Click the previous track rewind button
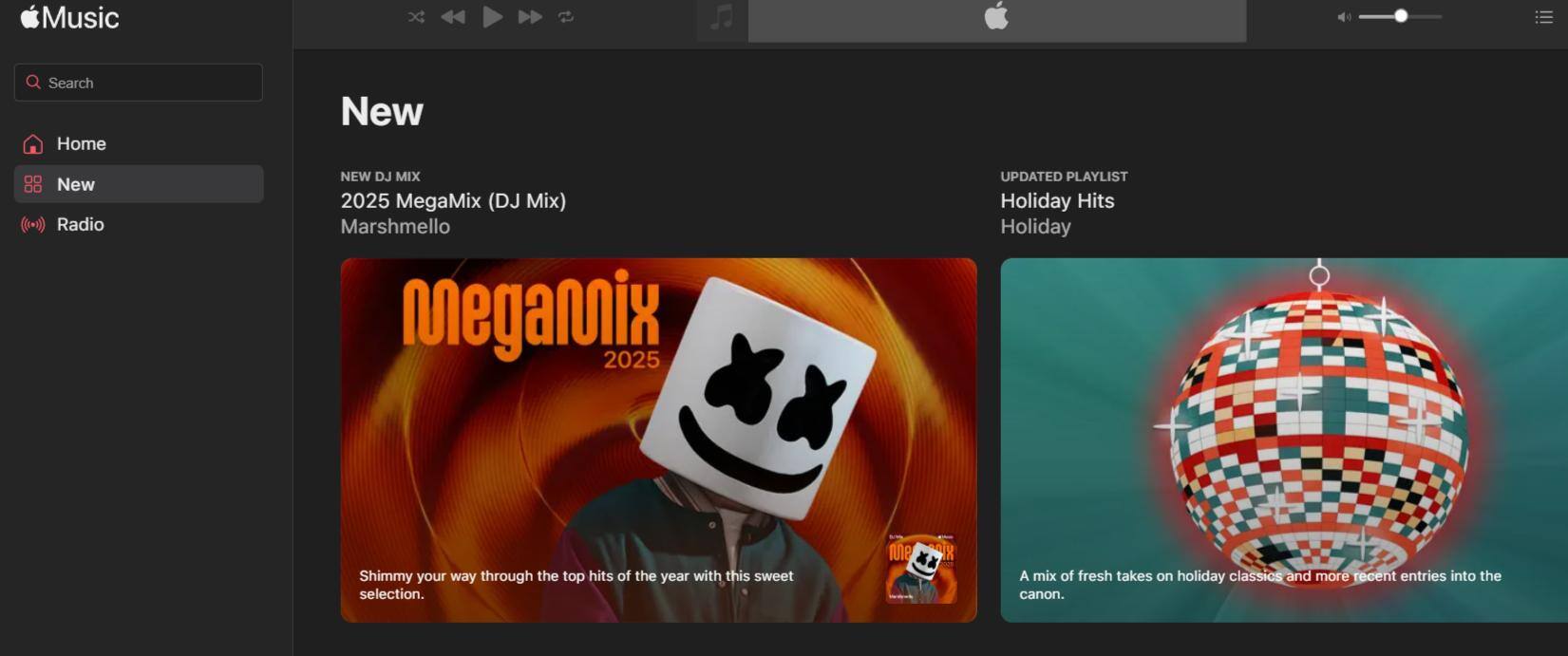 (x=453, y=17)
